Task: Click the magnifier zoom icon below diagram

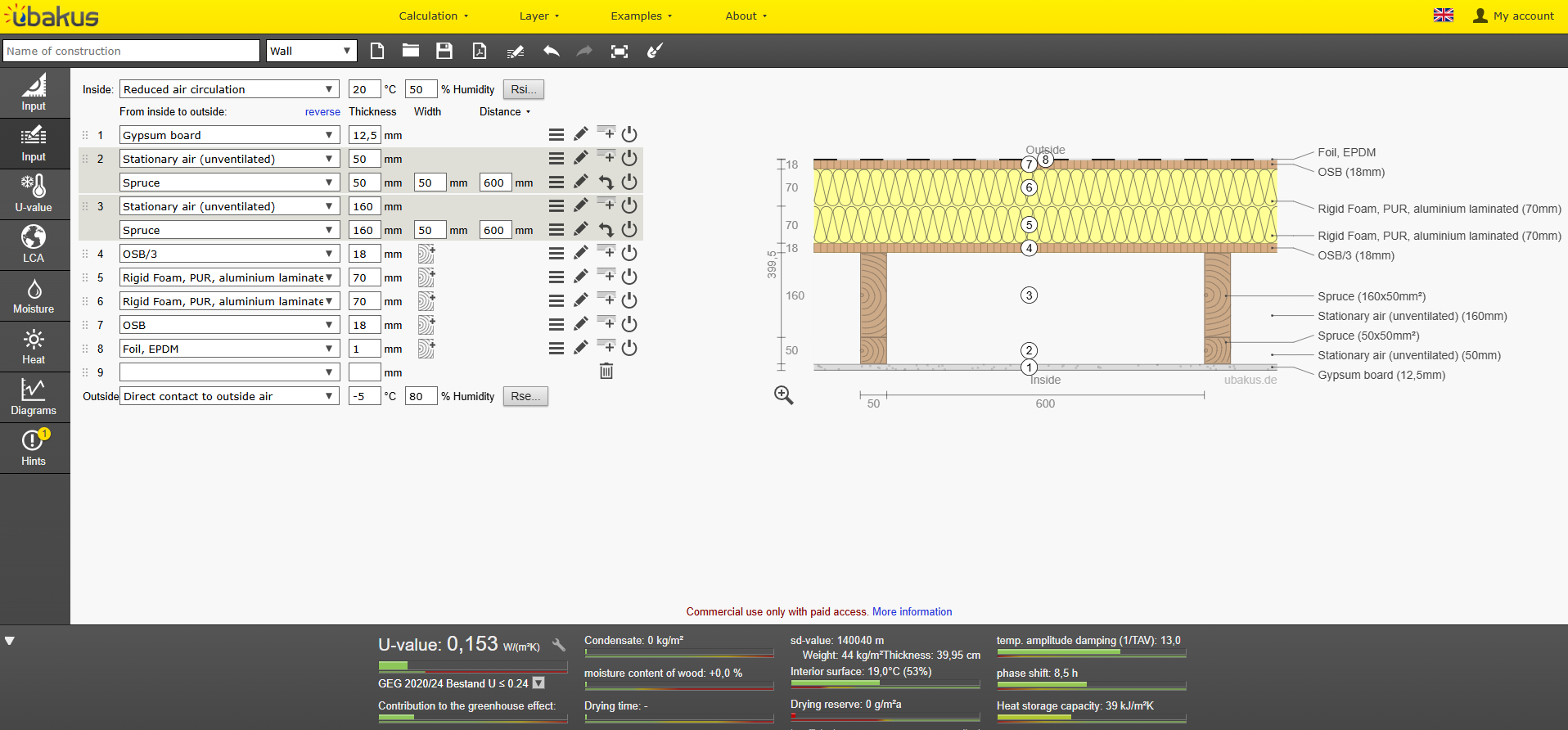Action: point(783,395)
